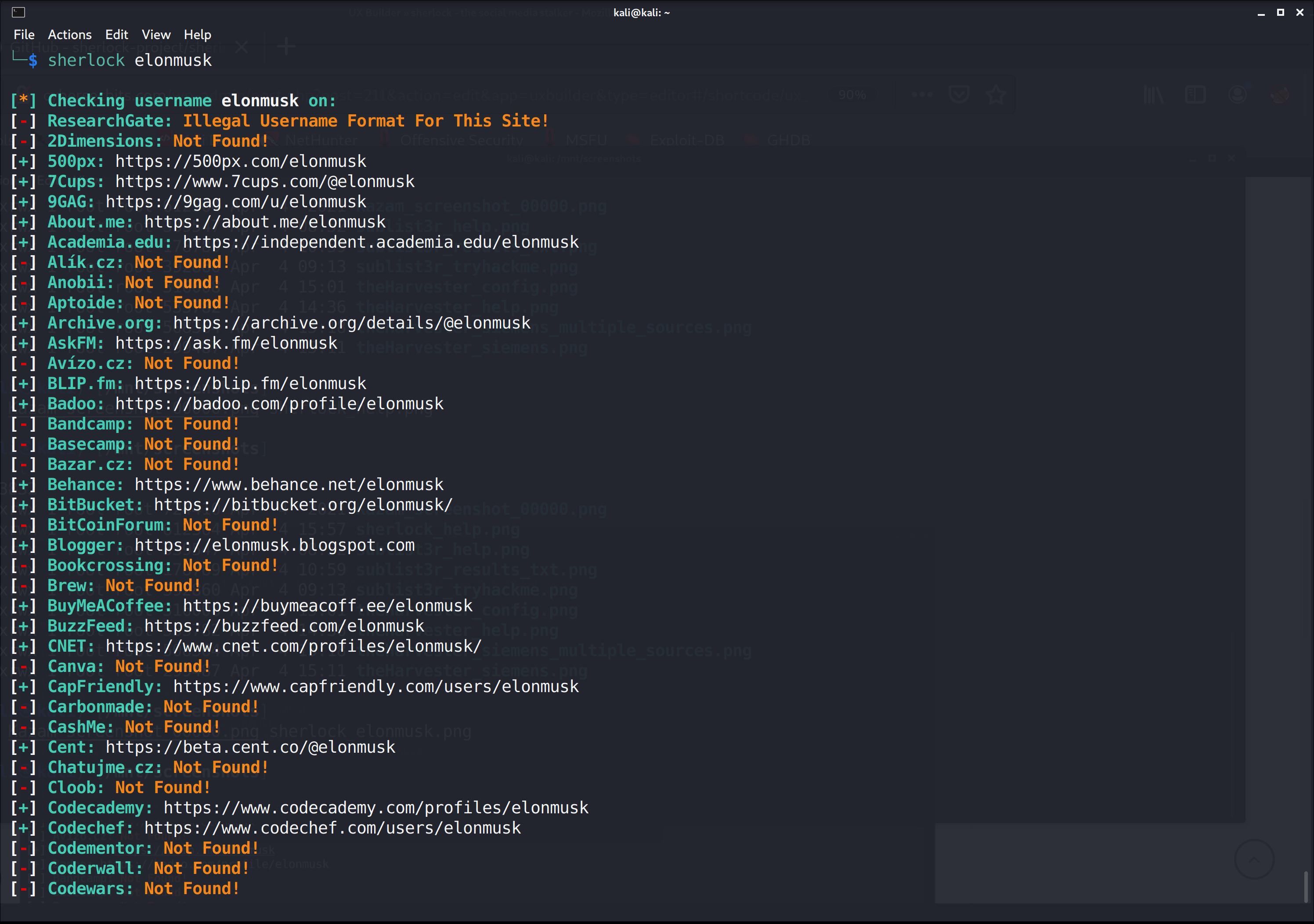Minimize the kali terminal window

[x=1261, y=13]
